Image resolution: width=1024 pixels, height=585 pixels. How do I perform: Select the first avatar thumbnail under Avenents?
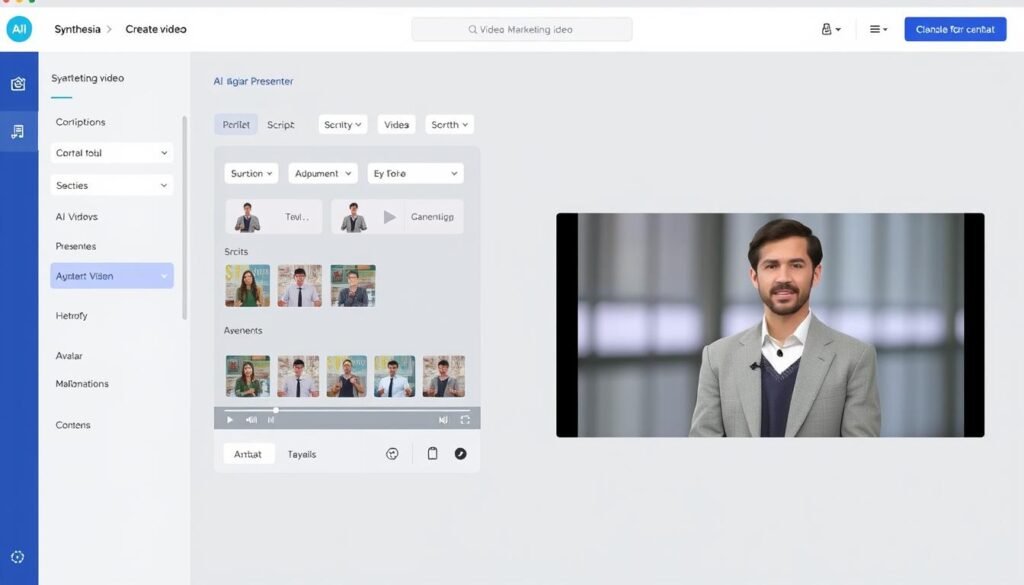247,374
